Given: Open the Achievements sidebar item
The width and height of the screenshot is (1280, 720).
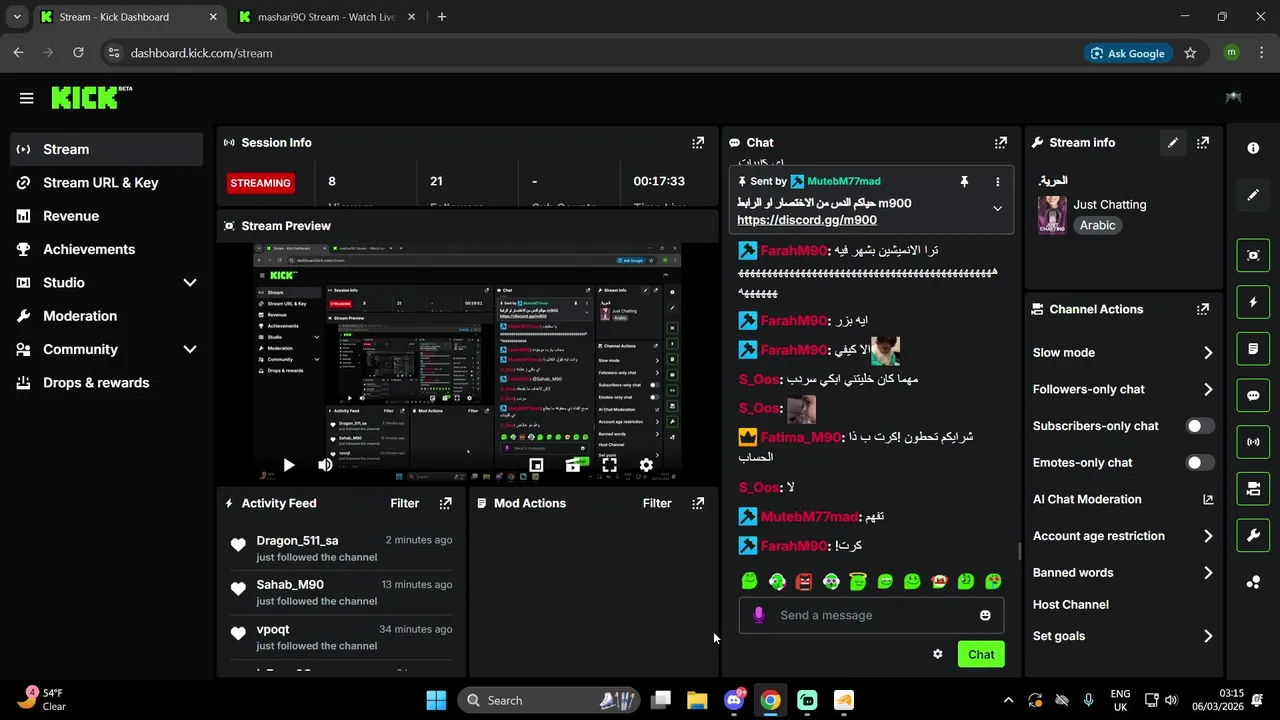Looking at the screenshot, I should coord(106,249).
